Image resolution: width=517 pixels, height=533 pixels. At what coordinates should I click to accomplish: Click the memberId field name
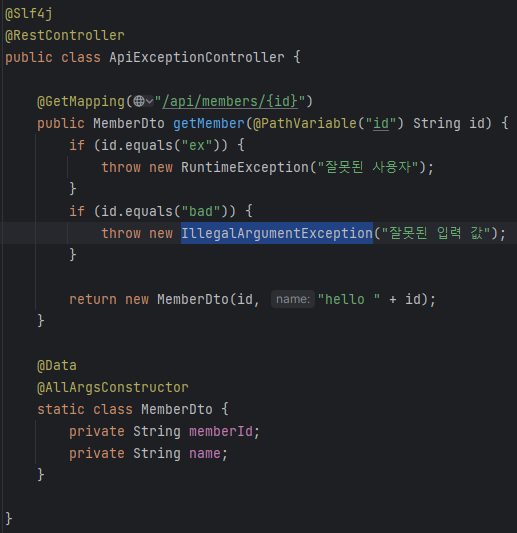coord(221,431)
